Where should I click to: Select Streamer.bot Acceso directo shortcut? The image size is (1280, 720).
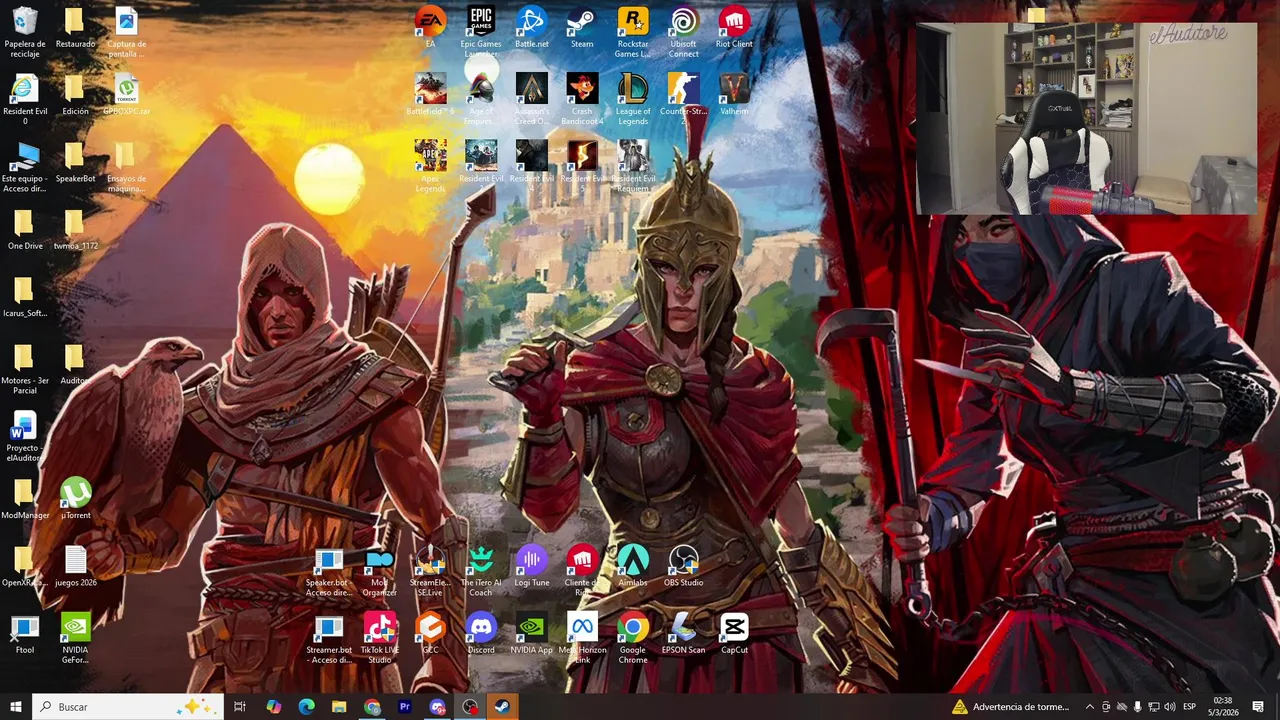[x=328, y=638]
